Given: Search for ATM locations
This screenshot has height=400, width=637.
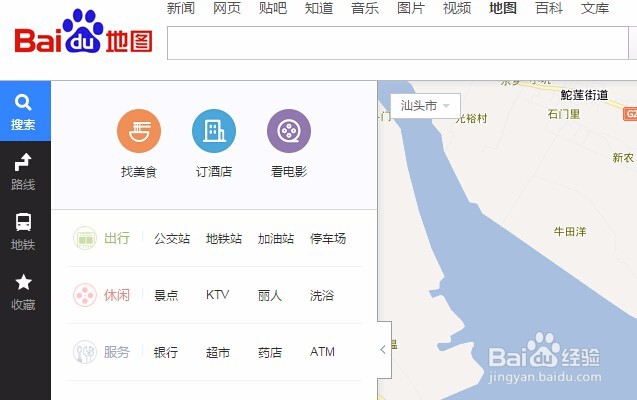Looking at the screenshot, I should [322, 352].
